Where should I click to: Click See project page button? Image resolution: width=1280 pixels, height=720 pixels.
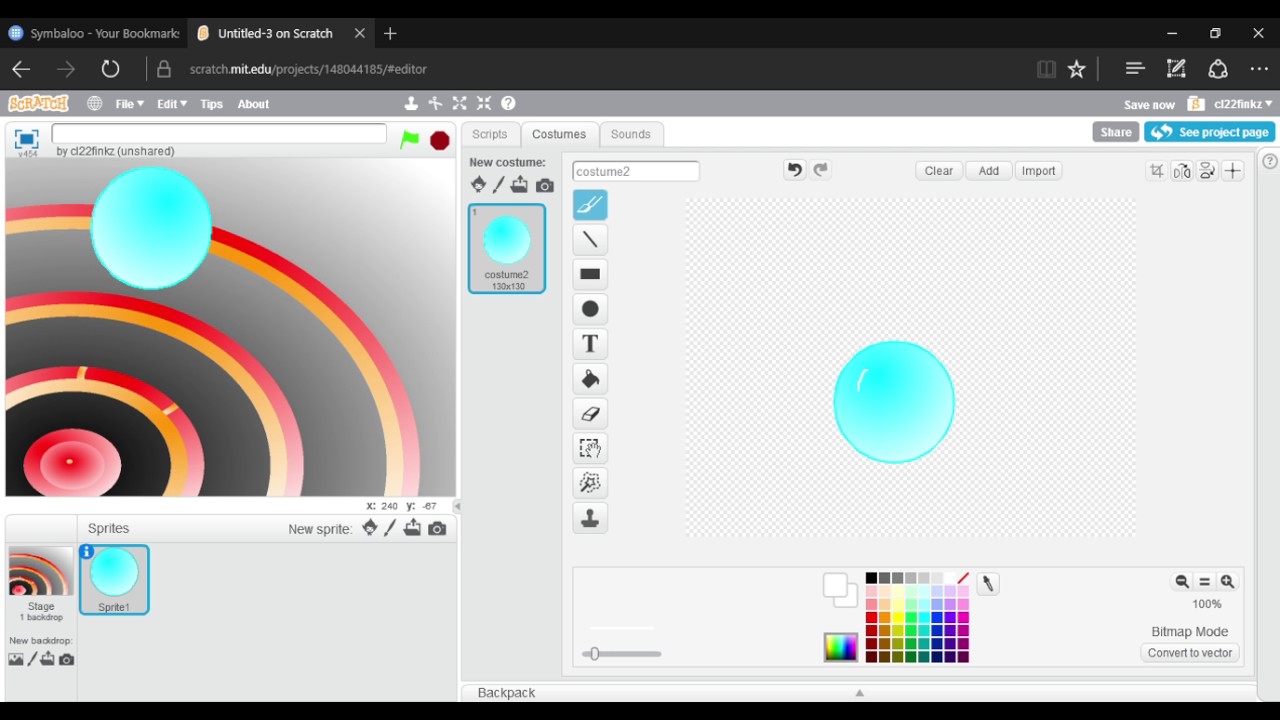(x=1210, y=132)
